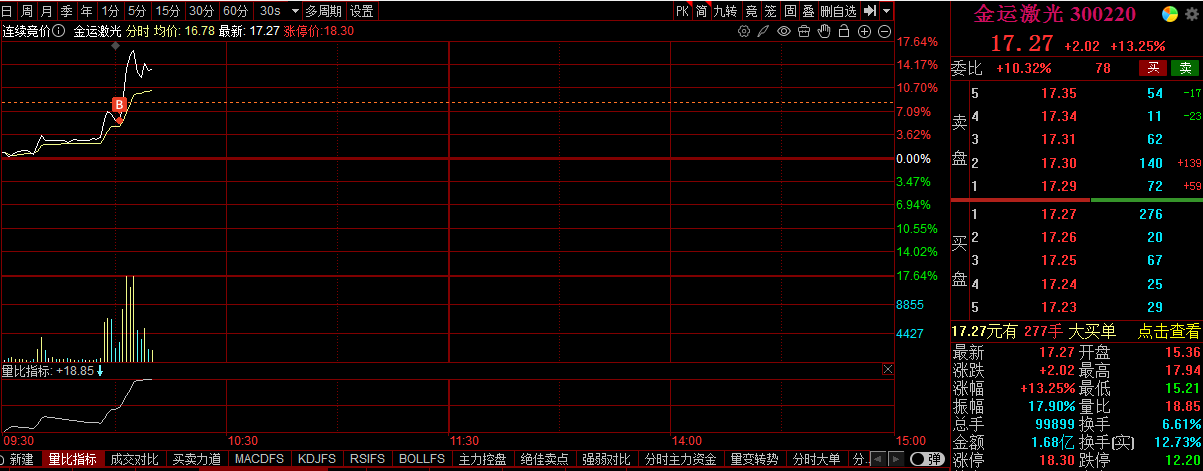Select the 量变转势 indicator tab
Image resolution: width=1203 pixels, height=471 pixels.
tap(756, 460)
